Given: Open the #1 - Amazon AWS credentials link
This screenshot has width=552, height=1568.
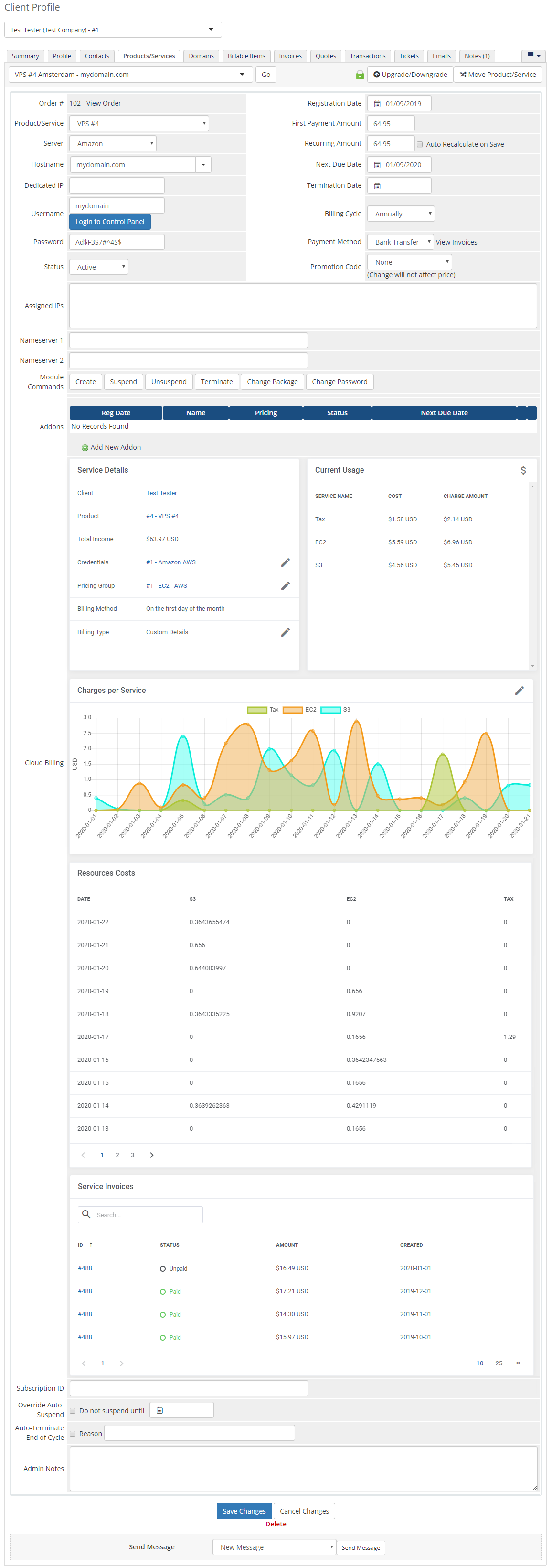Looking at the screenshot, I should pyautogui.click(x=171, y=563).
